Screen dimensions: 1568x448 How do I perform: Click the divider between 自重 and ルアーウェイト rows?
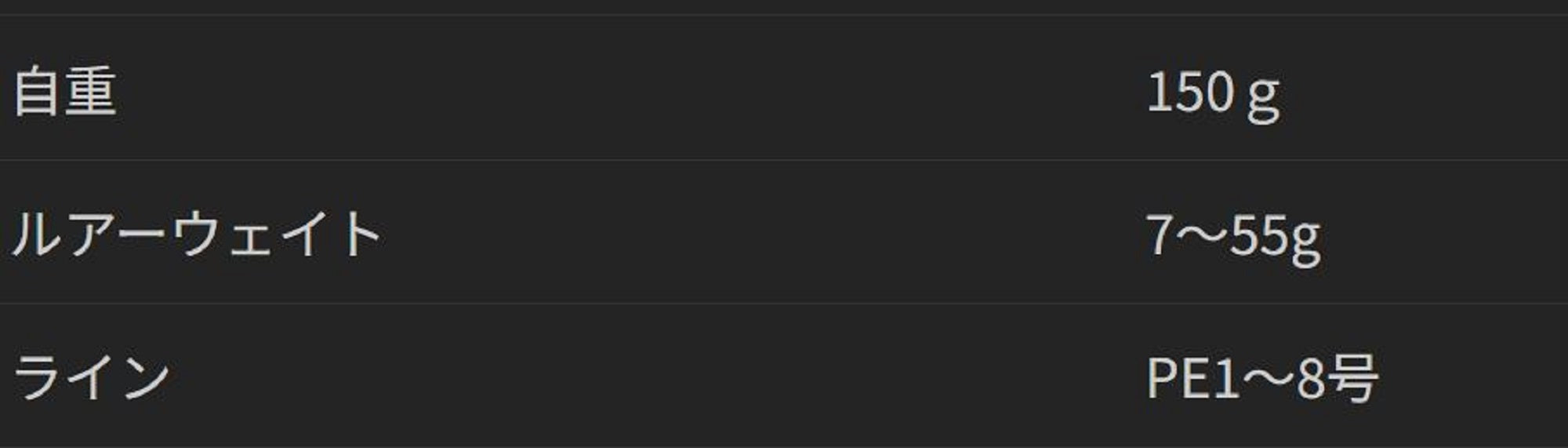pyautogui.click(x=784, y=160)
